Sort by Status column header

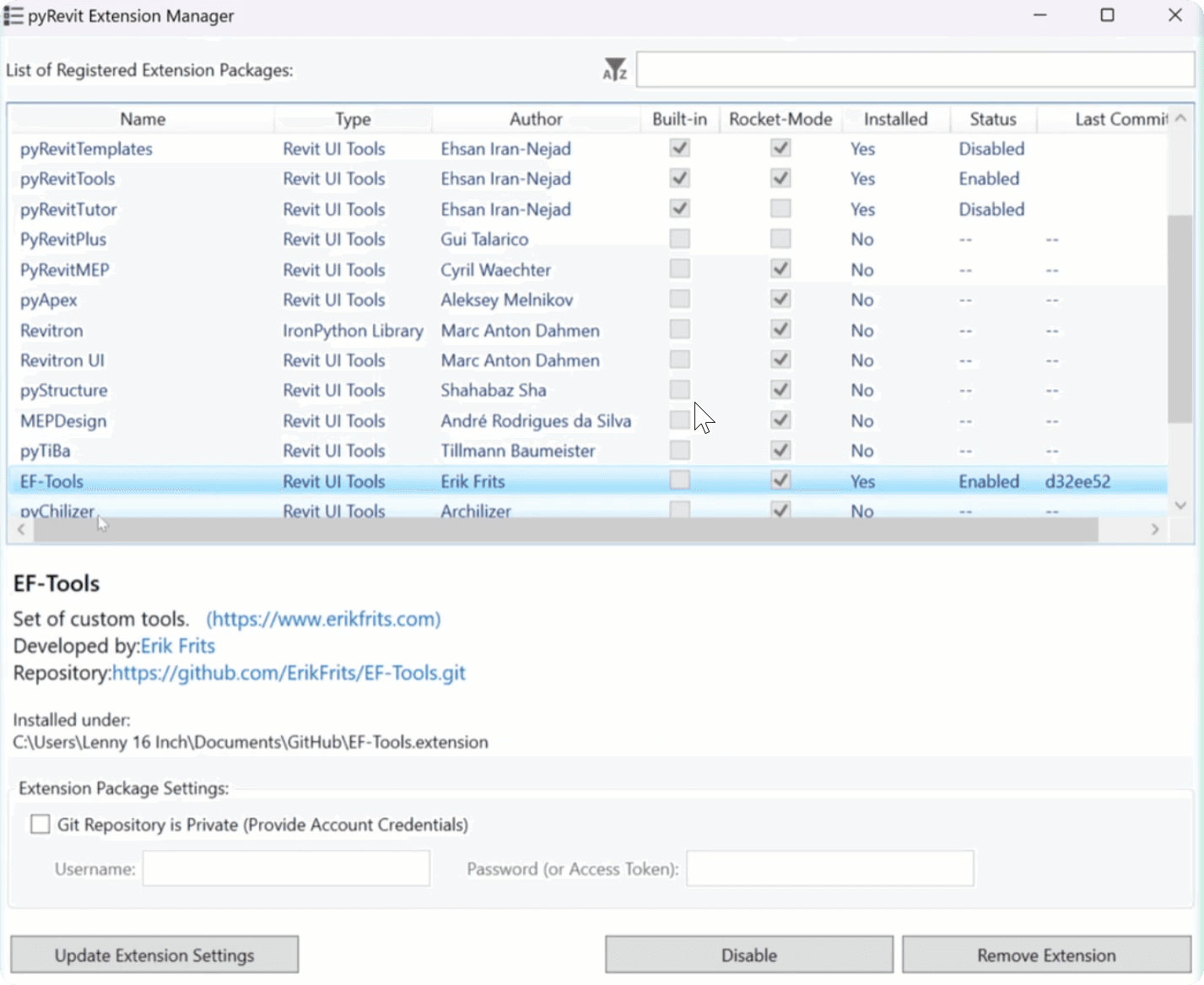point(992,118)
